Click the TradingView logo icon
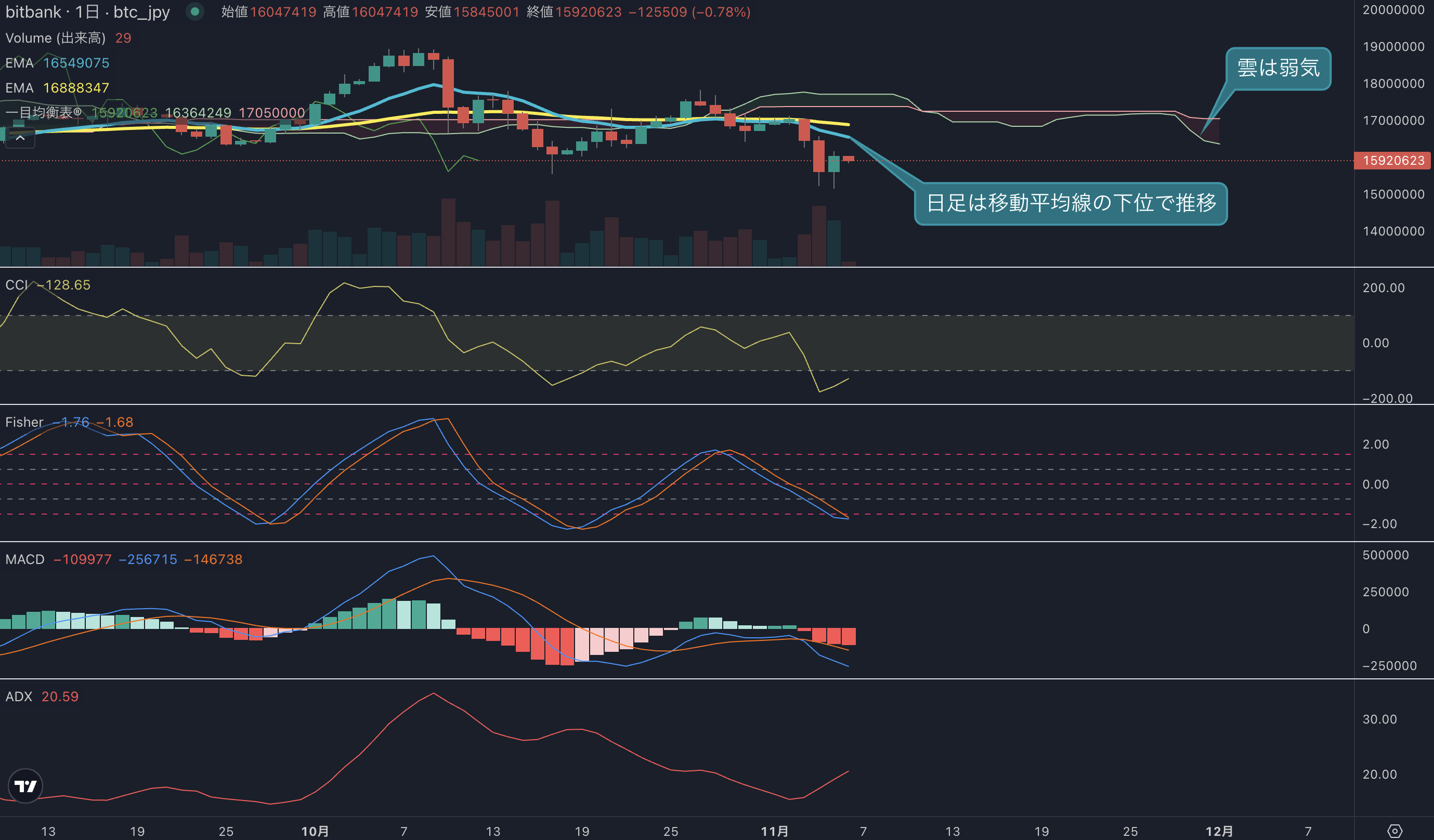1434x840 pixels. pos(25,786)
